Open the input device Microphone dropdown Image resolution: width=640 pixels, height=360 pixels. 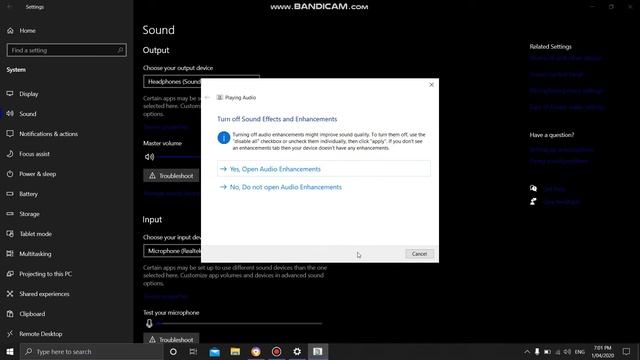[x=172, y=251]
